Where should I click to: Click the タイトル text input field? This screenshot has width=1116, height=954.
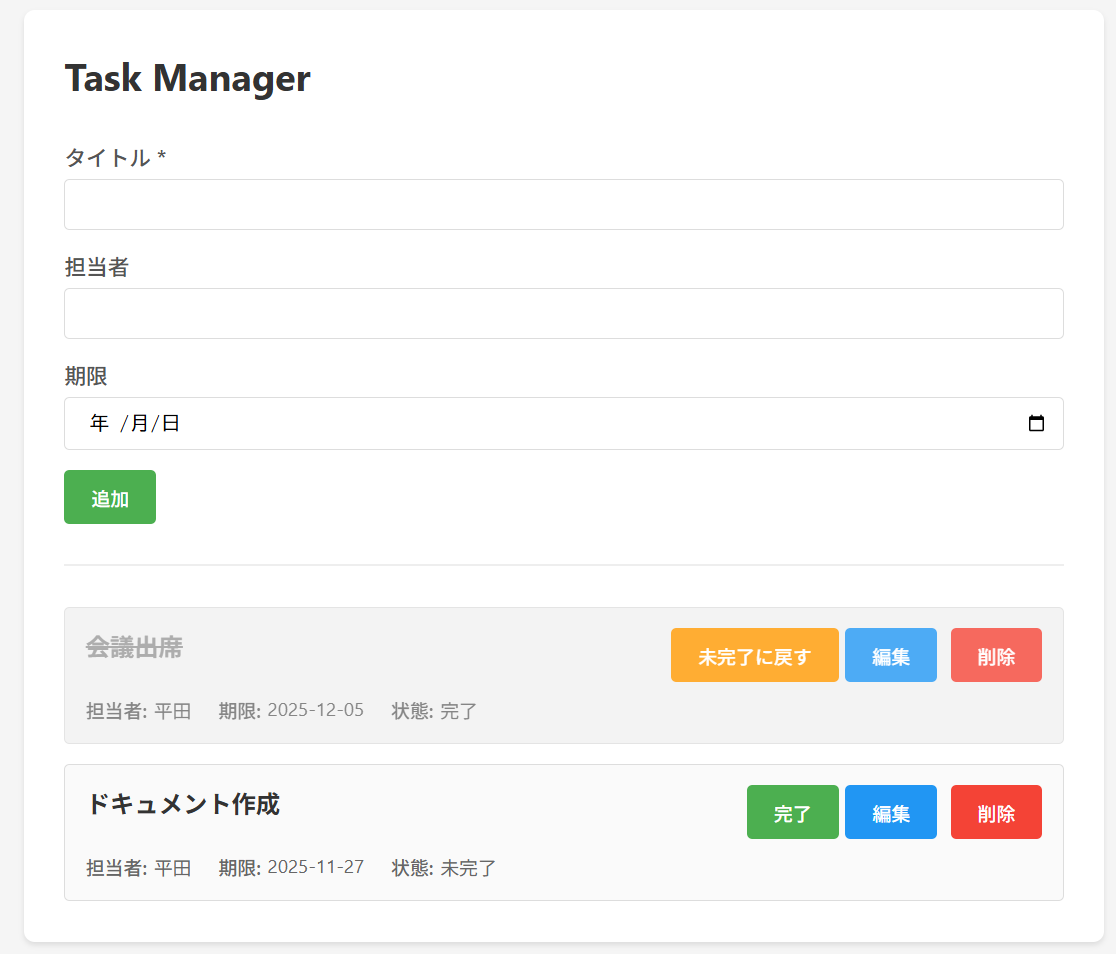[x=563, y=205]
